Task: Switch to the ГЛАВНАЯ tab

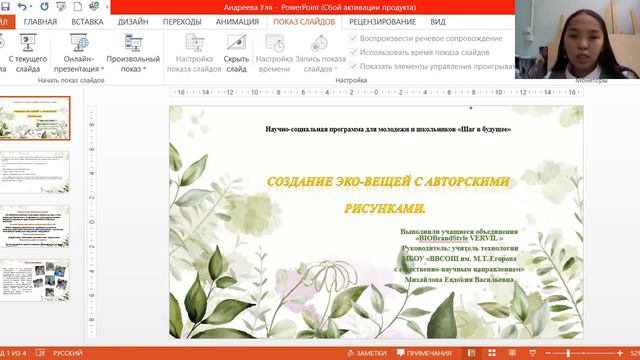Action: 40,22
